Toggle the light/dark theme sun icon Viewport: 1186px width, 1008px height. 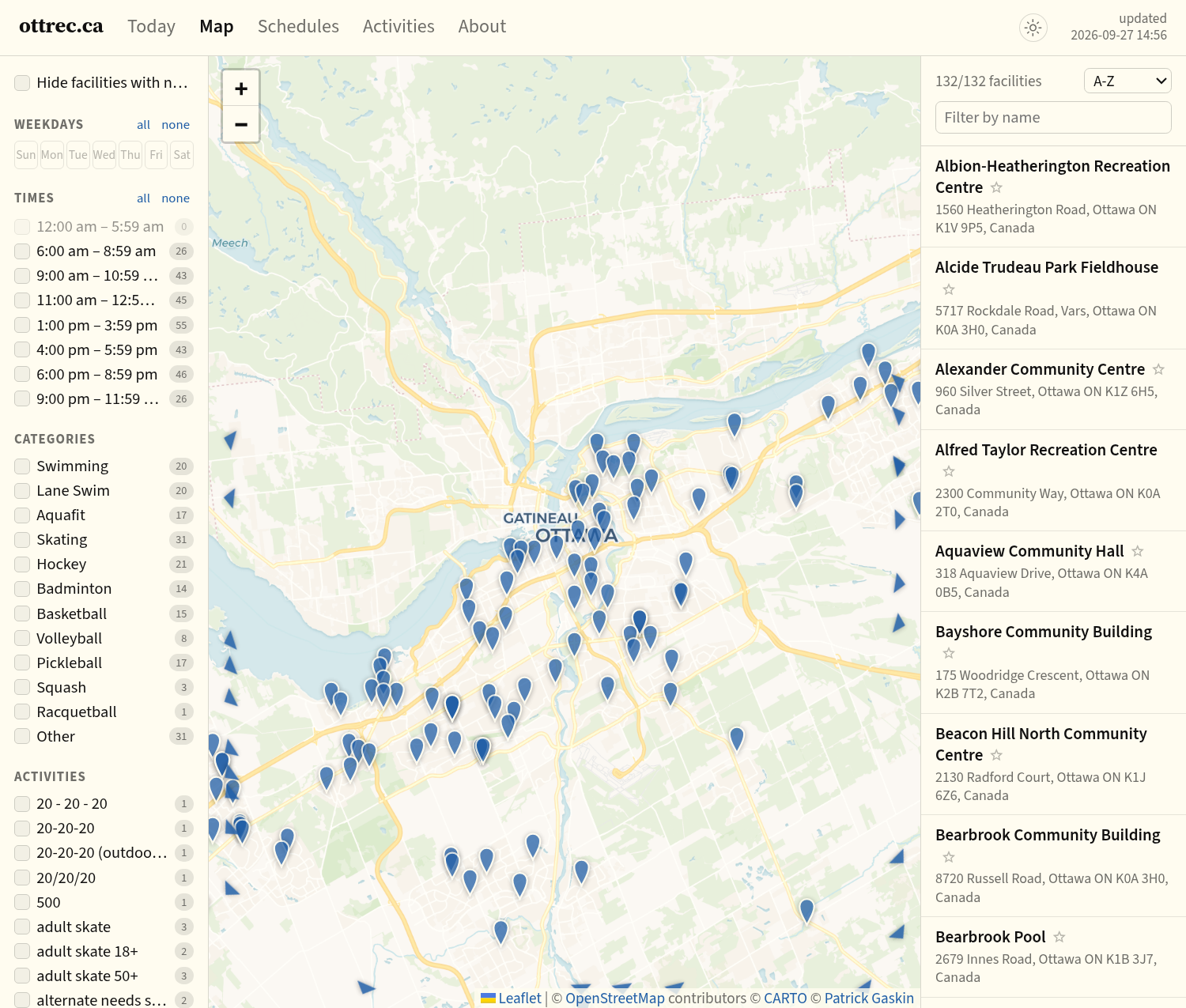1033,28
